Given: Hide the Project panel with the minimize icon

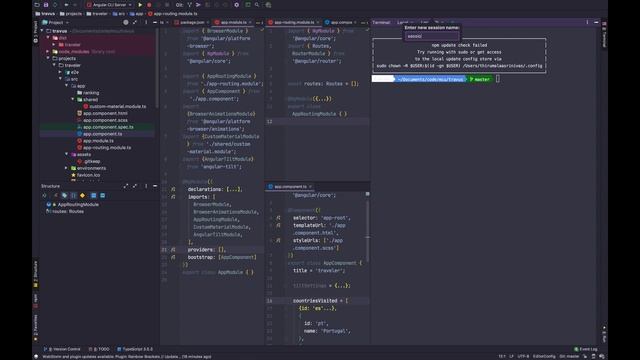Looking at the screenshot, I should (x=155, y=22).
